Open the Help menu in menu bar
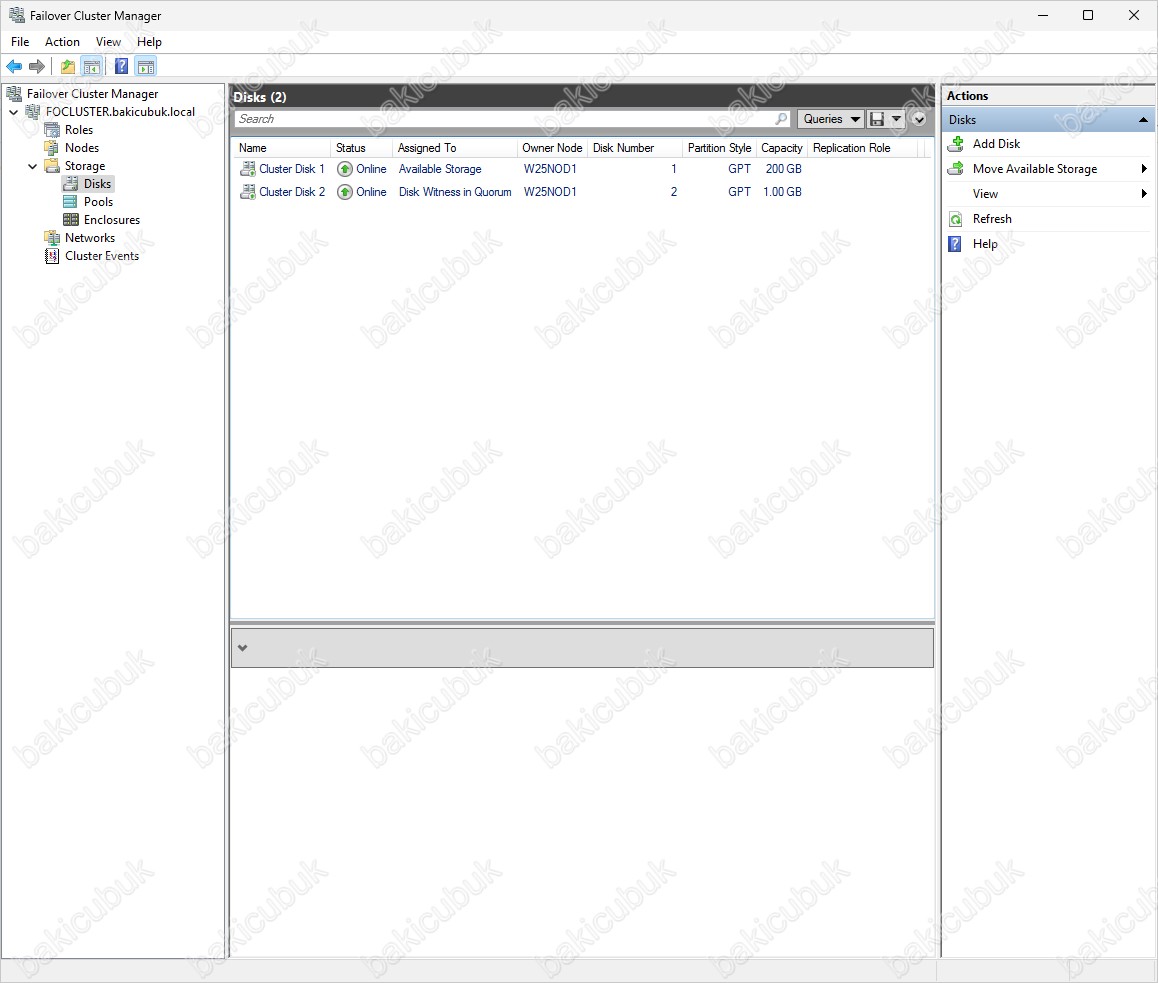 (149, 42)
